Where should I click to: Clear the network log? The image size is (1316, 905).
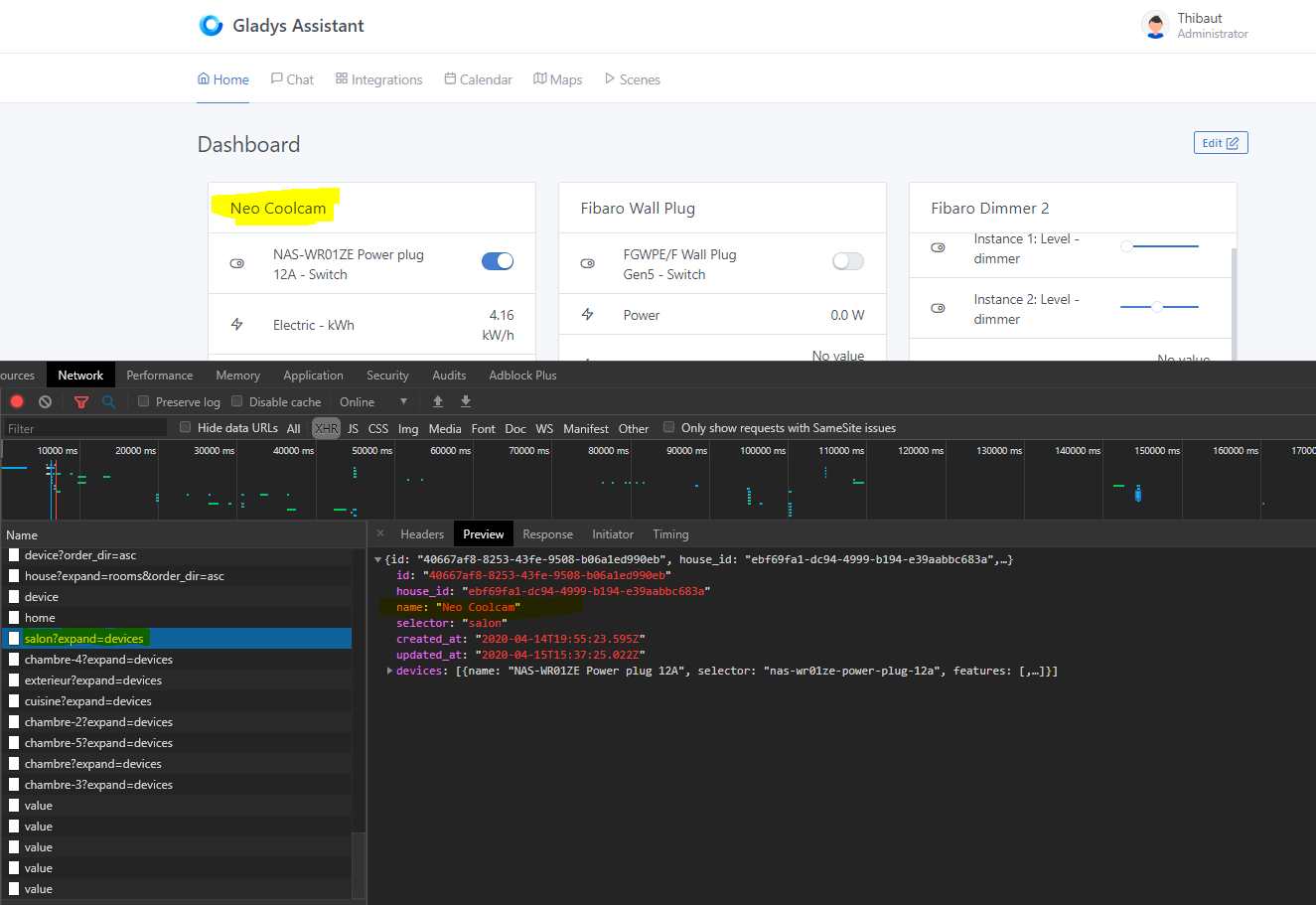coord(44,401)
